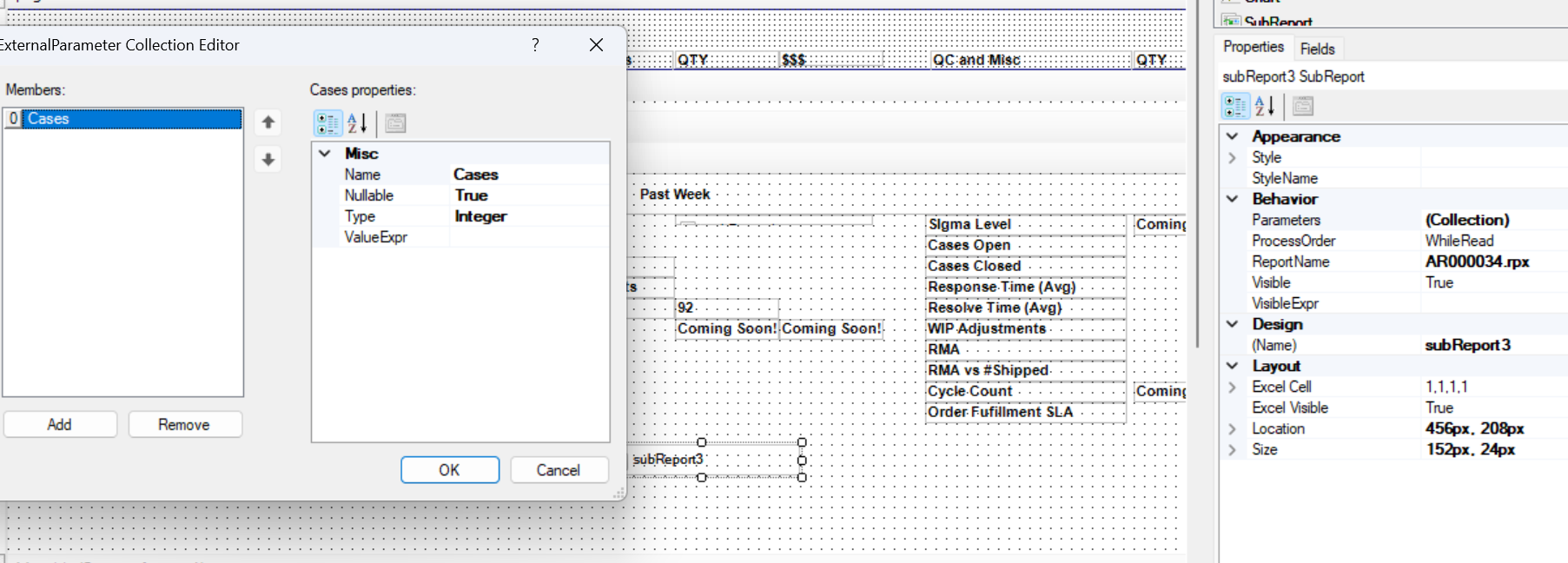Select the WIP Adjustments label
This screenshot has width=1568, height=563.
coord(1026,328)
